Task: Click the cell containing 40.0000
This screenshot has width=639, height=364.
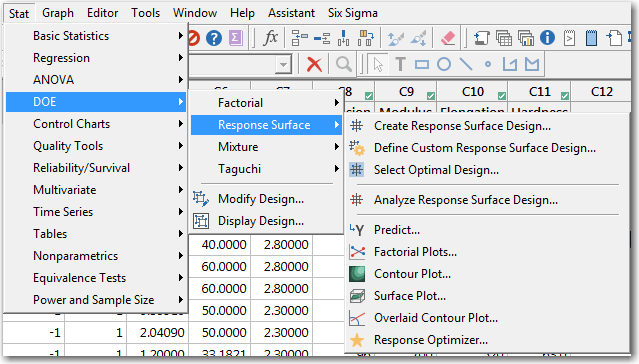Action: coord(220,245)
